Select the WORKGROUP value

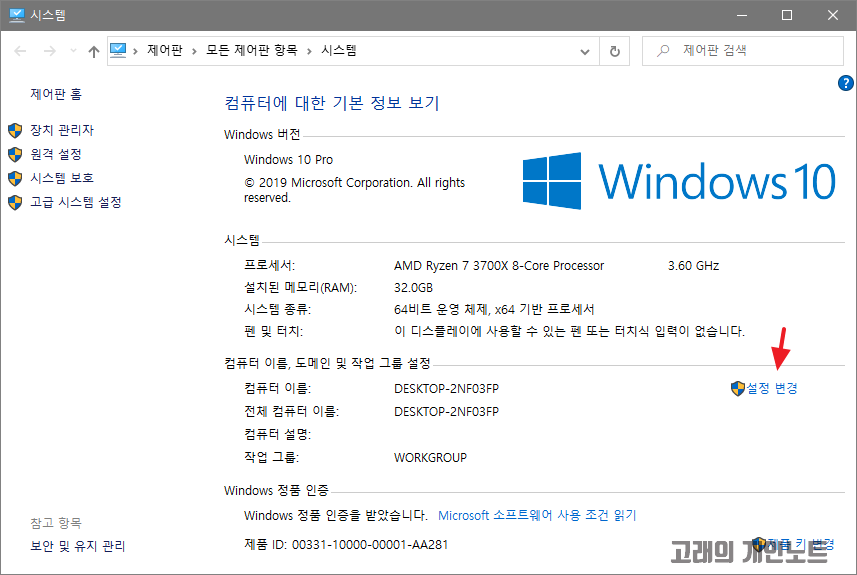click(x=431, y=457)
